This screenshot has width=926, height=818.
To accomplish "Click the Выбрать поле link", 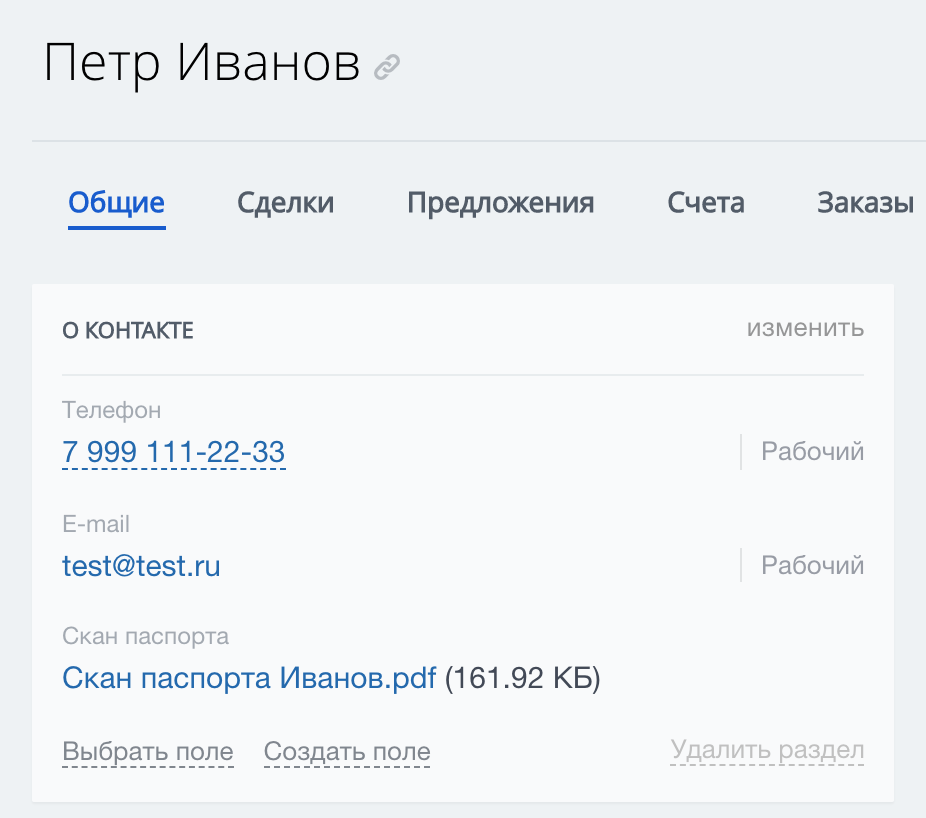I will click(148, 751).
